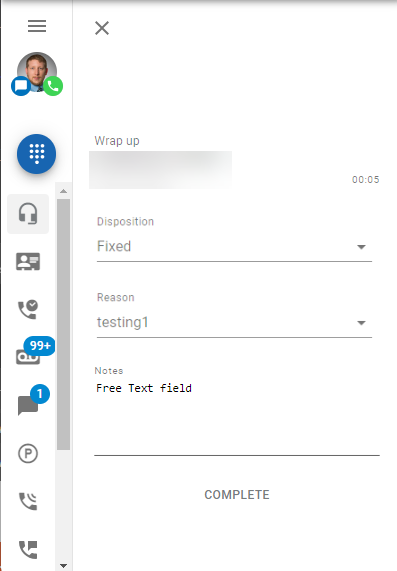Click the blue dialpad button

click(36, 154)
